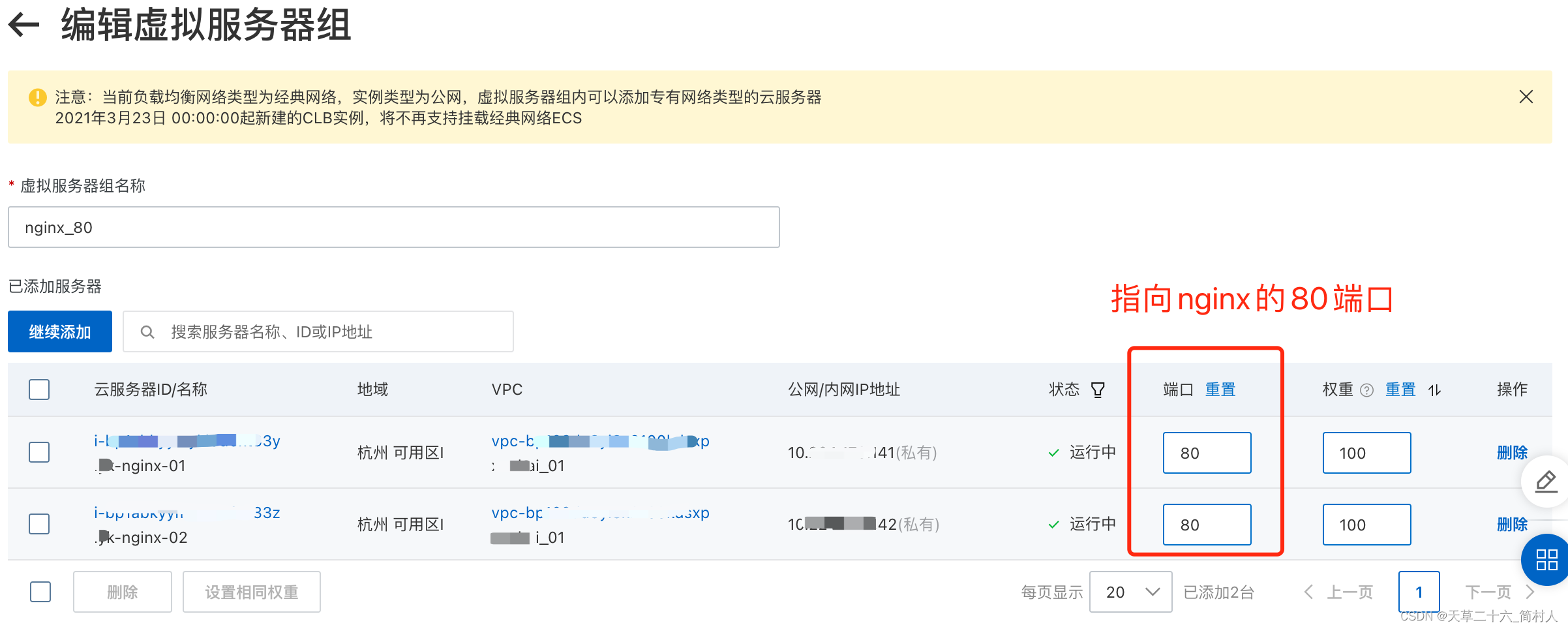Click 设置相同权重 button

(252, 592)
